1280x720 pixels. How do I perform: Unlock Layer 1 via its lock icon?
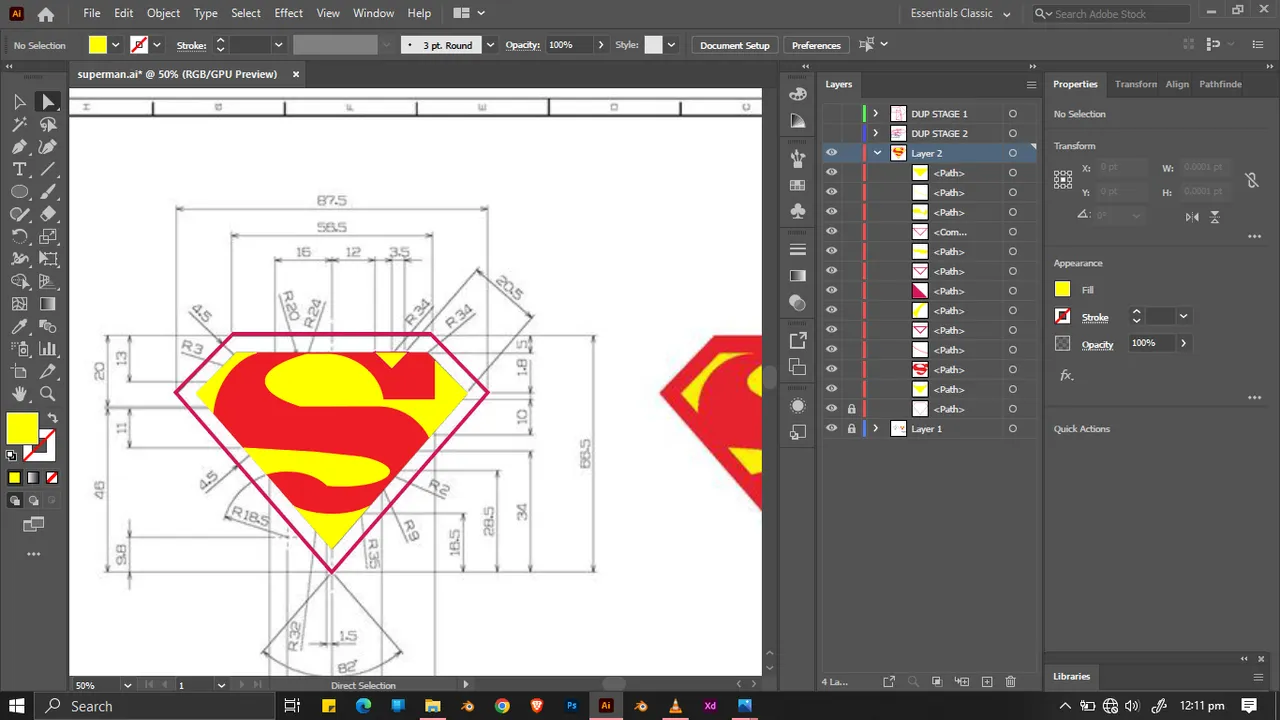click(851, 428)
